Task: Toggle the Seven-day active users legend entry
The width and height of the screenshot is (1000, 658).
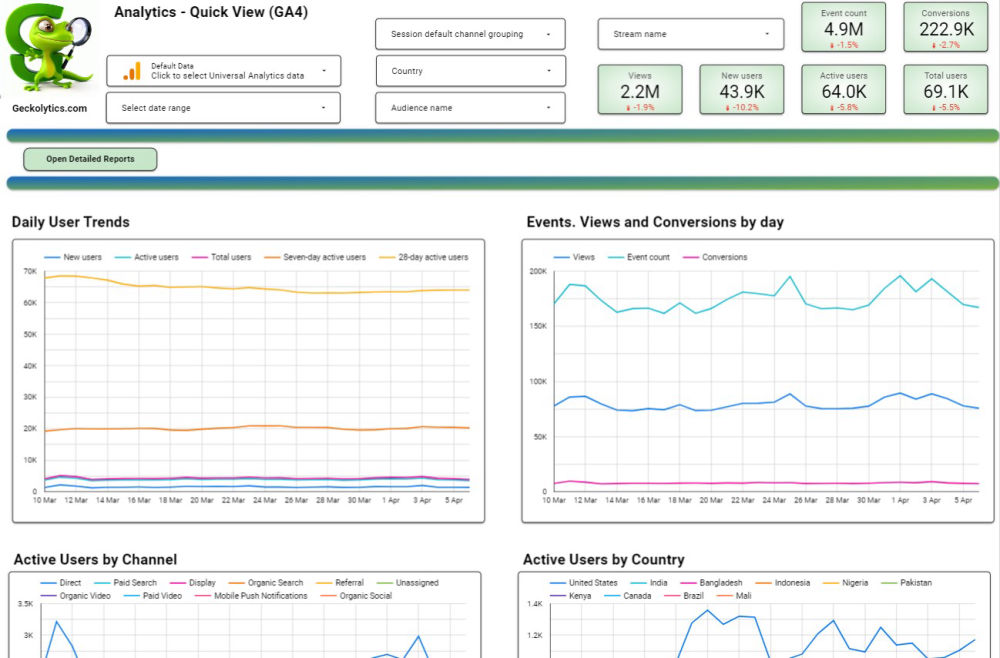Action: pos(315,258)
